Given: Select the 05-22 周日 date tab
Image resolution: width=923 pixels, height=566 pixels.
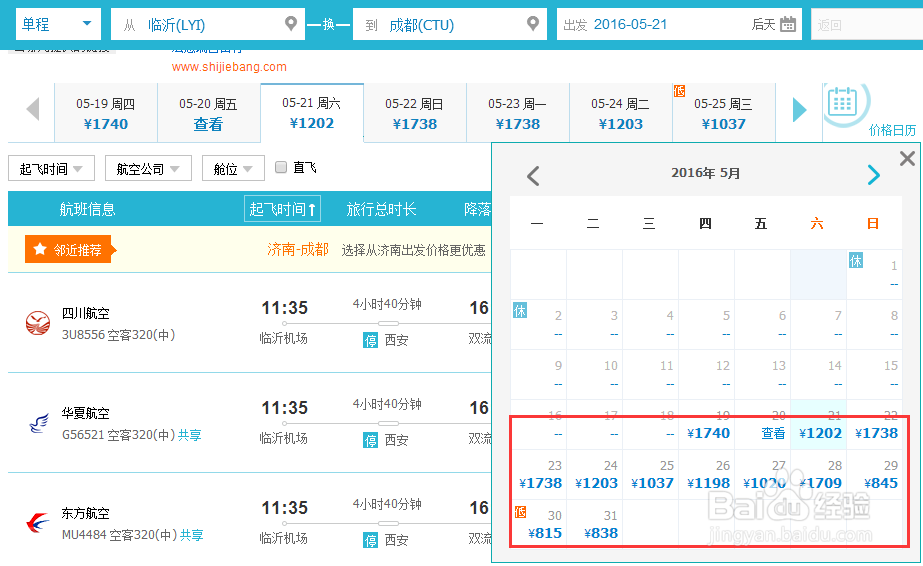Looking at the screenshot, I should click(x=415, y=113).
